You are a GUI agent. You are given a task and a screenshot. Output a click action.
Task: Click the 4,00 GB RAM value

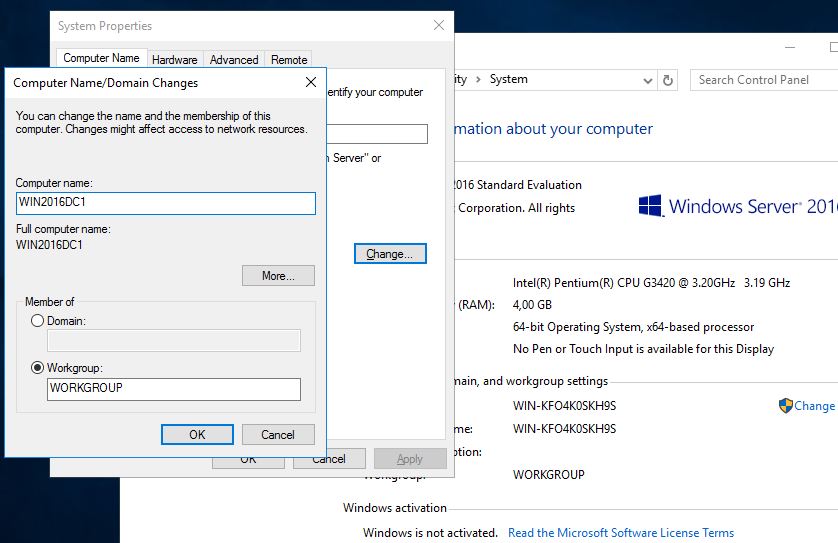[x=532, y=305]
